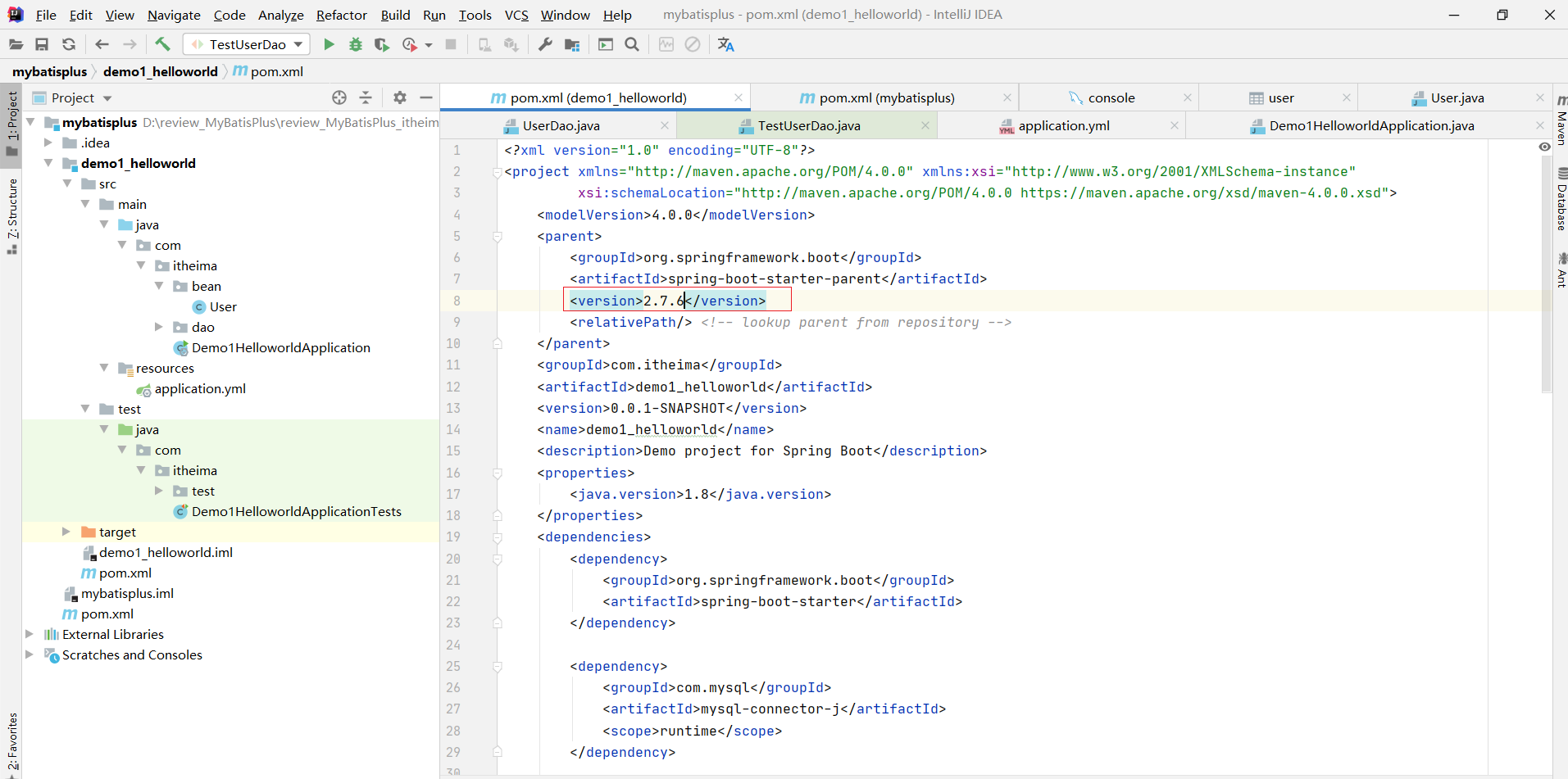Screen dimensions: 1568x779
Task: Open the TestUserDao run configuration dropdown
Action: click(x=247, y=44)
